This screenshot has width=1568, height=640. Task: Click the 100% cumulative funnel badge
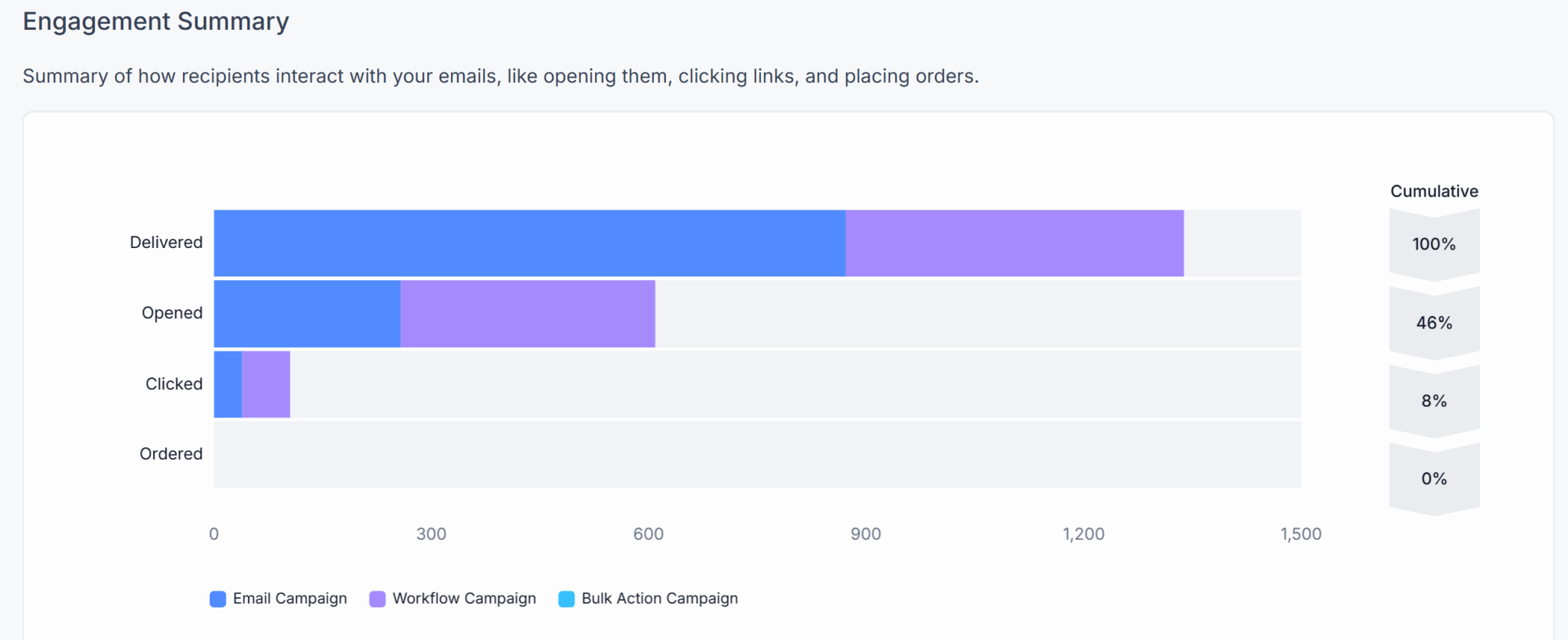pos(1434,244)
